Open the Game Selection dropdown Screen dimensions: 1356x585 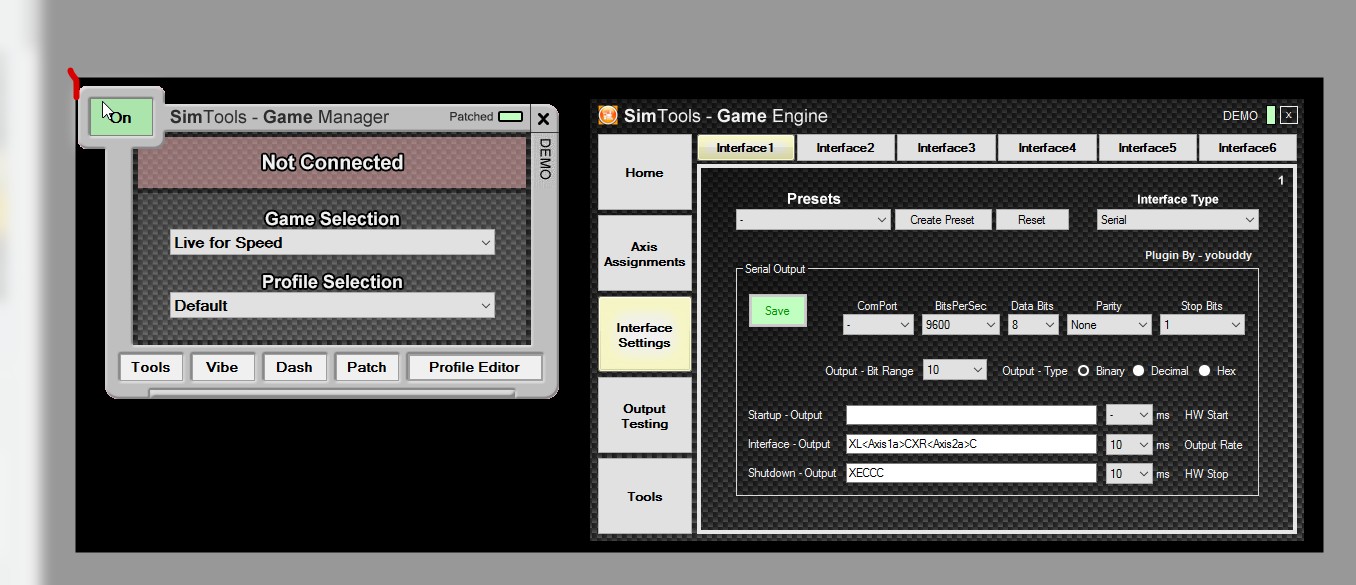pos(332,243)
